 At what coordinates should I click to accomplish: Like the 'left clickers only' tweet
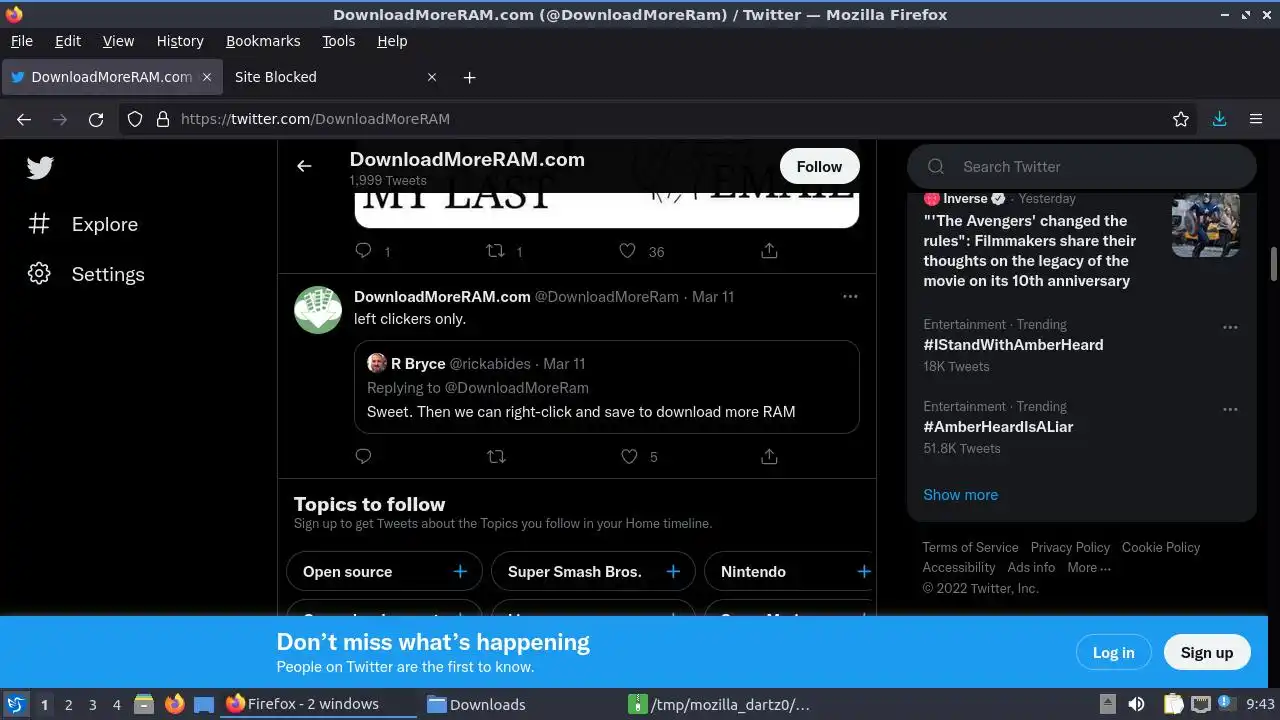point(629,456)
